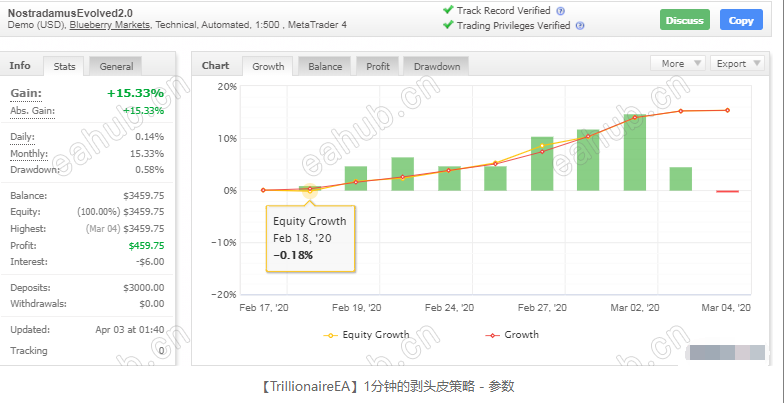The image size is (784, 403).
Task: Click the Balance value $3459.75
Action: pyautogui.click(x=144, y=196)
